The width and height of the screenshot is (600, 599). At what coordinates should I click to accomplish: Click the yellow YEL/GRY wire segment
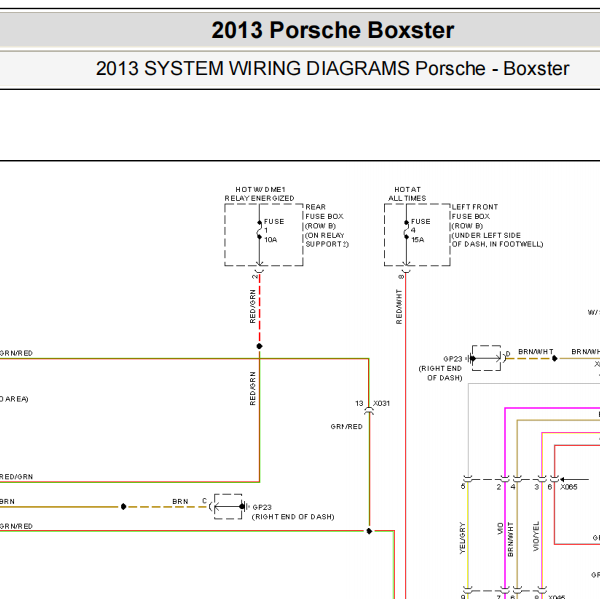pos(468,536)
